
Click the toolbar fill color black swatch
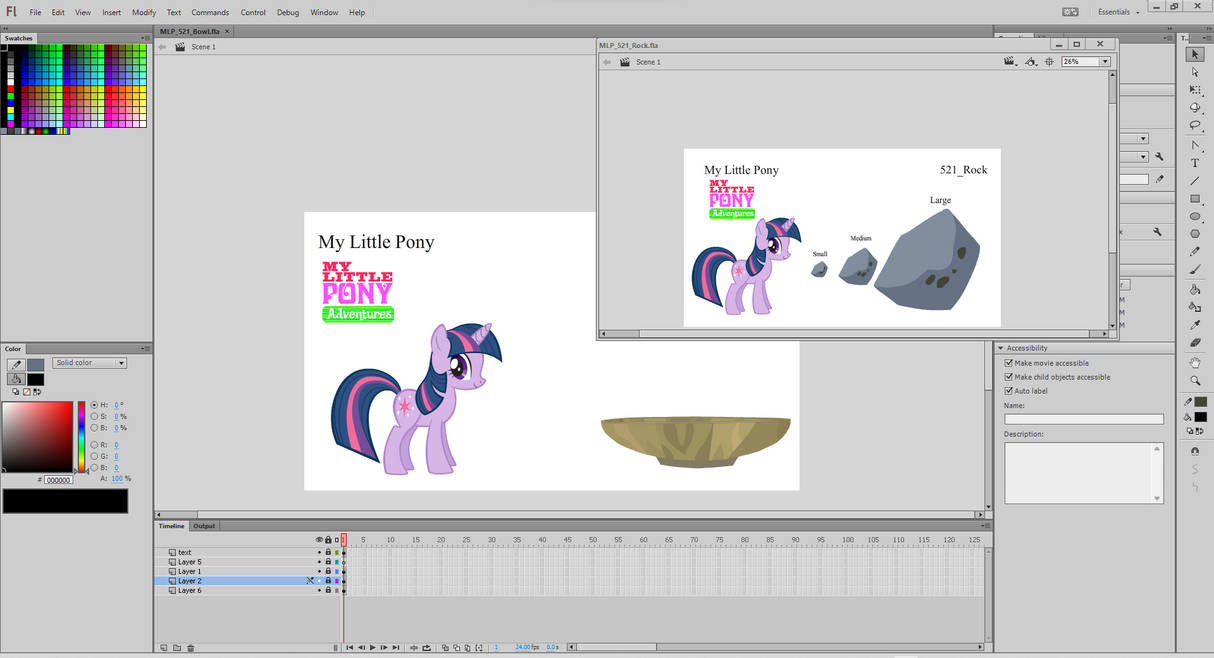[1201, 417]
